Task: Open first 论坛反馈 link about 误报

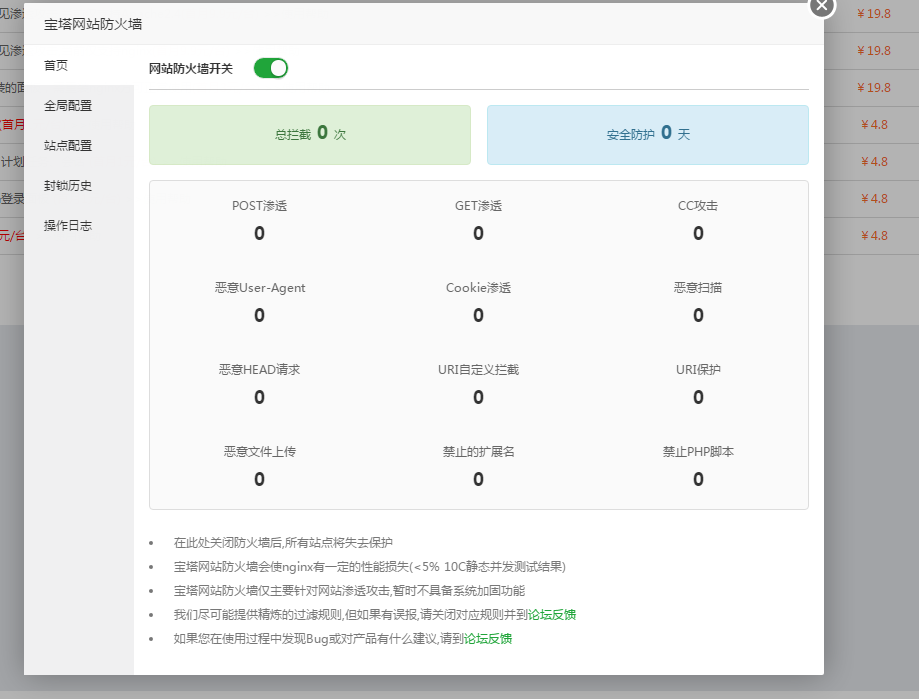Action: tap(552, 615)
